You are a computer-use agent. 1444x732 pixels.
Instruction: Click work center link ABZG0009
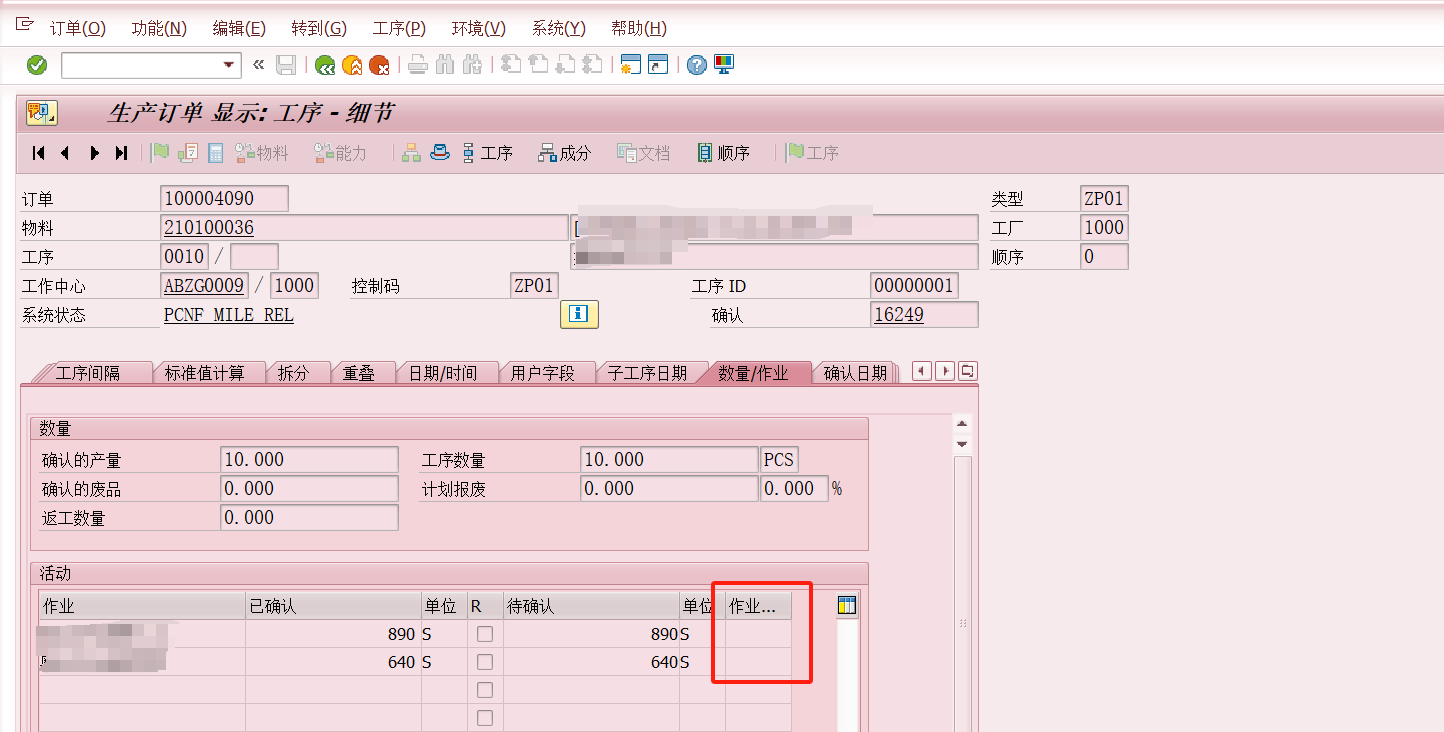point(204,286)
